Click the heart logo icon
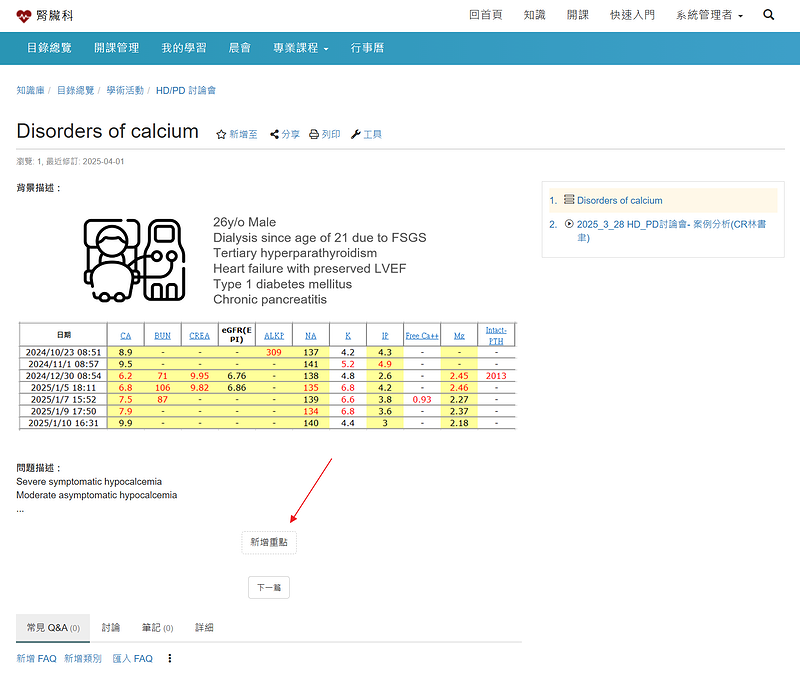The height and width of the screenshot is (680, 800). pyautogui.click(x=24, y=16)
